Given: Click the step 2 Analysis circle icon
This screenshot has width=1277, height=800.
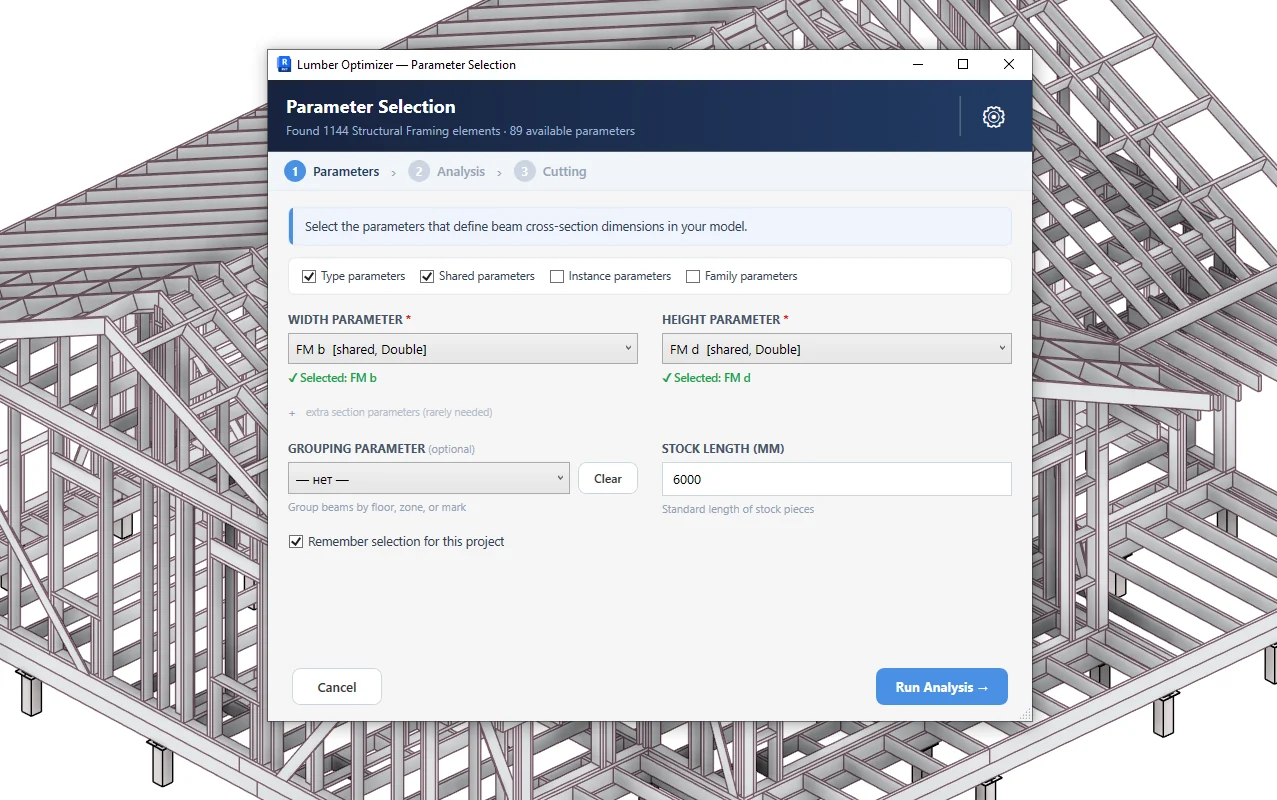Looking at the screenshot, I should (x=418, y=172).
